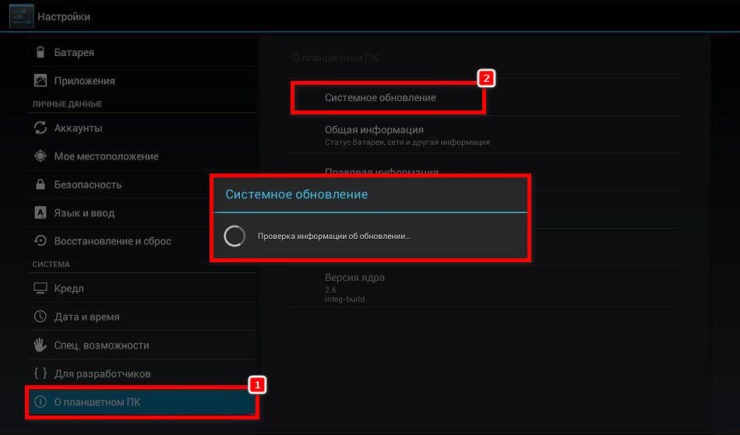Click the Настройки title in header
The image size is (740, 435).
[64, 17]
